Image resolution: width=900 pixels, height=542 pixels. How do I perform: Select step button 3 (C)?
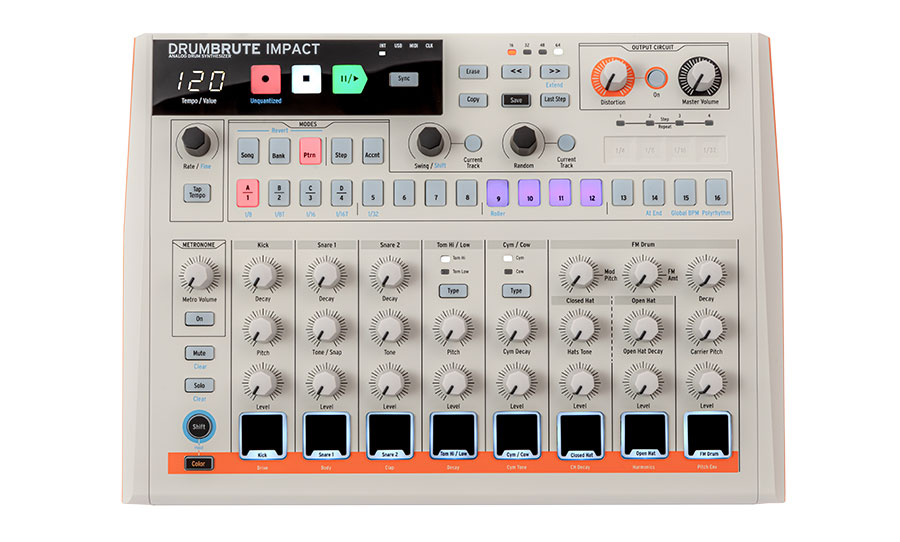point(310,193)
